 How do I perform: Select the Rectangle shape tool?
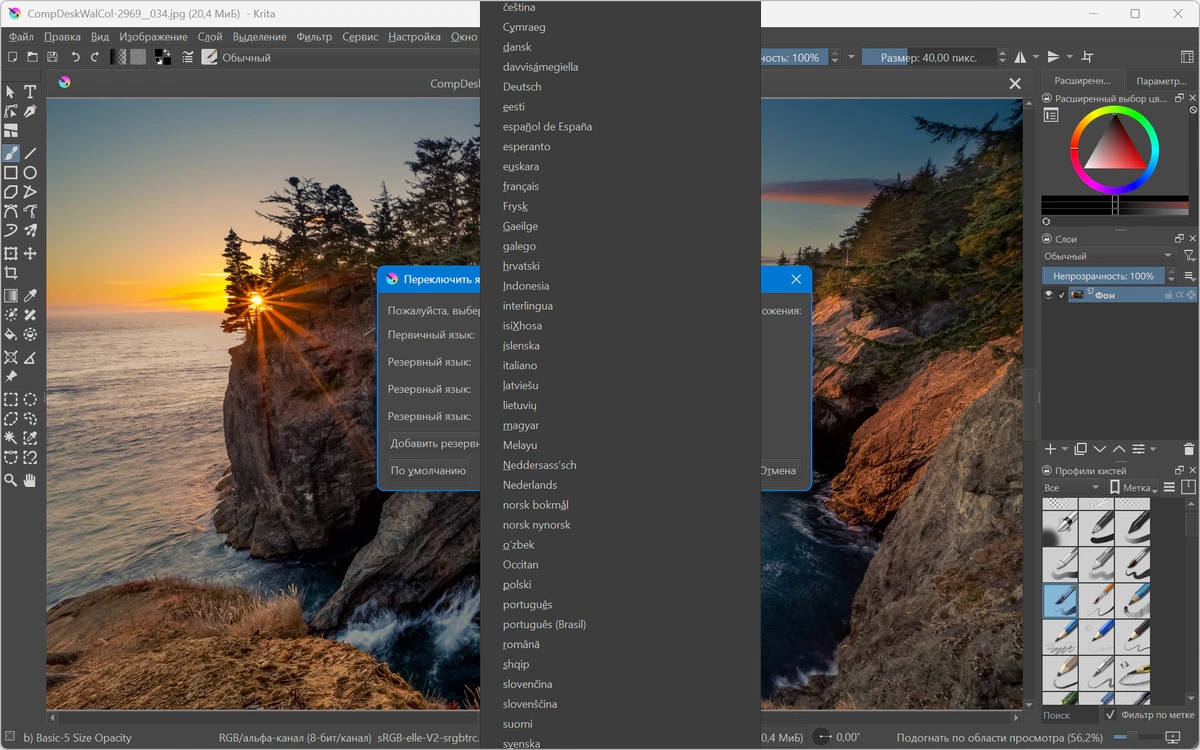point(11,173)
